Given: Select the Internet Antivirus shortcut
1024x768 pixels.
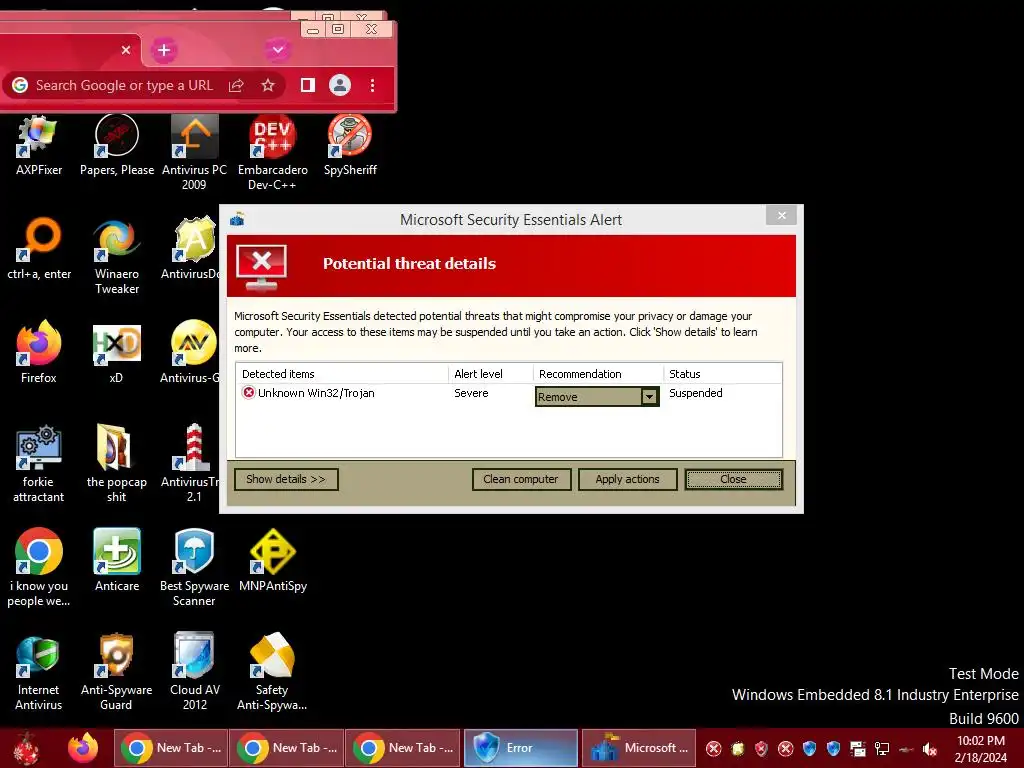Looking at the screenshot, I should 39,672.
